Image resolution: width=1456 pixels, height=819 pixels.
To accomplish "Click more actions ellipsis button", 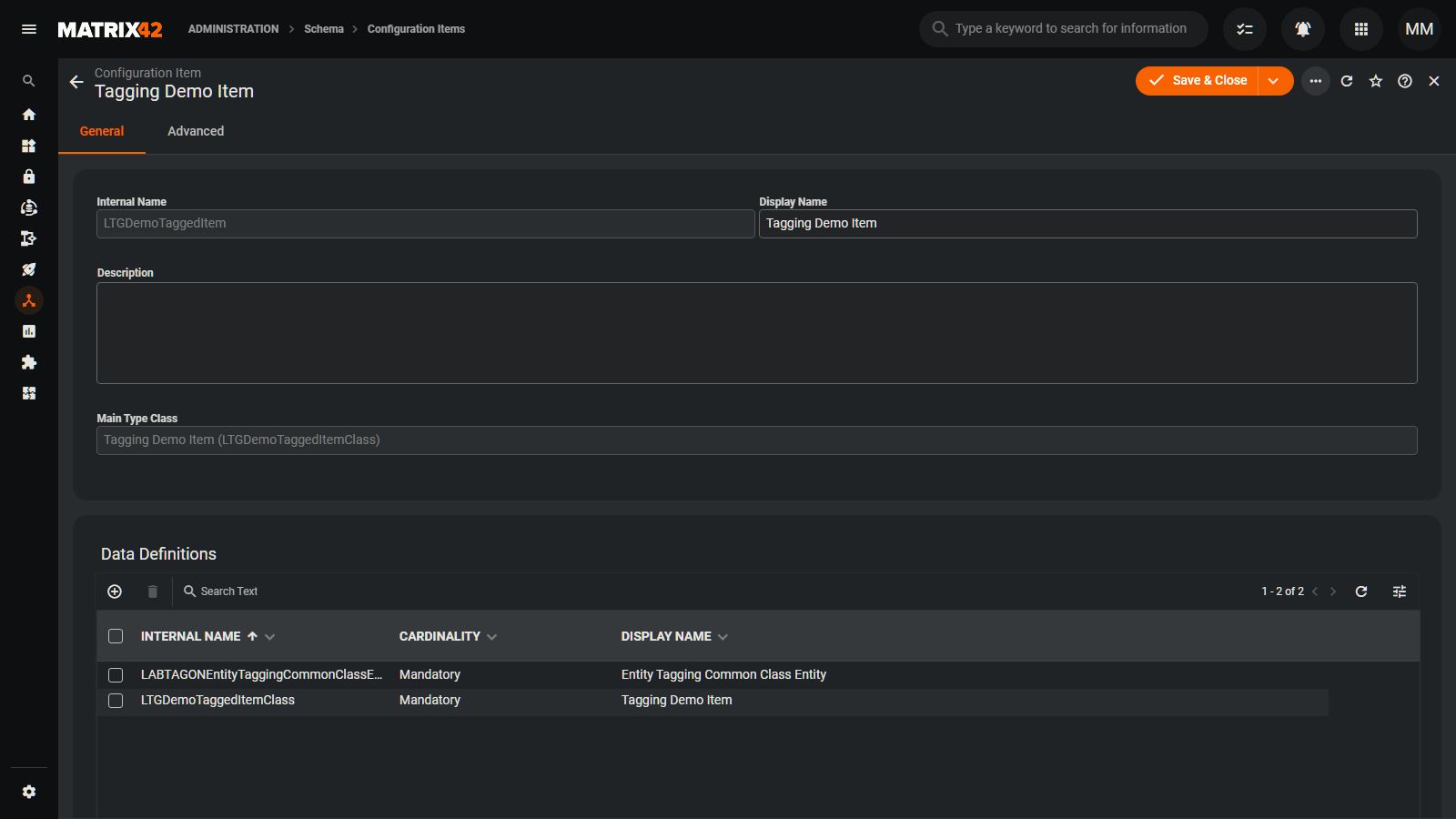I will (1316, 81).
